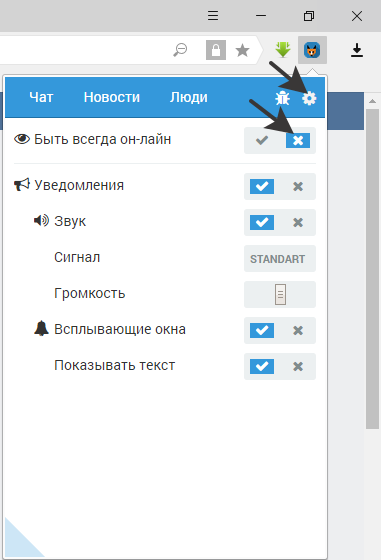Switch to the Новости tab
Screen dimensions: 381x560
pyautogui.click(x=111, y=97)
